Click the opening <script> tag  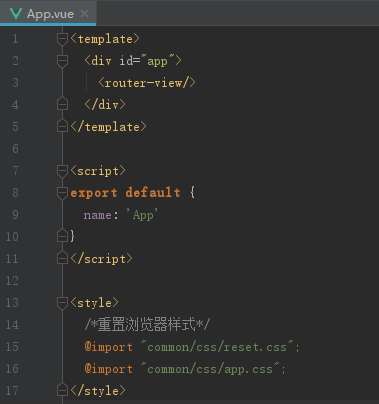coord(98,171)
